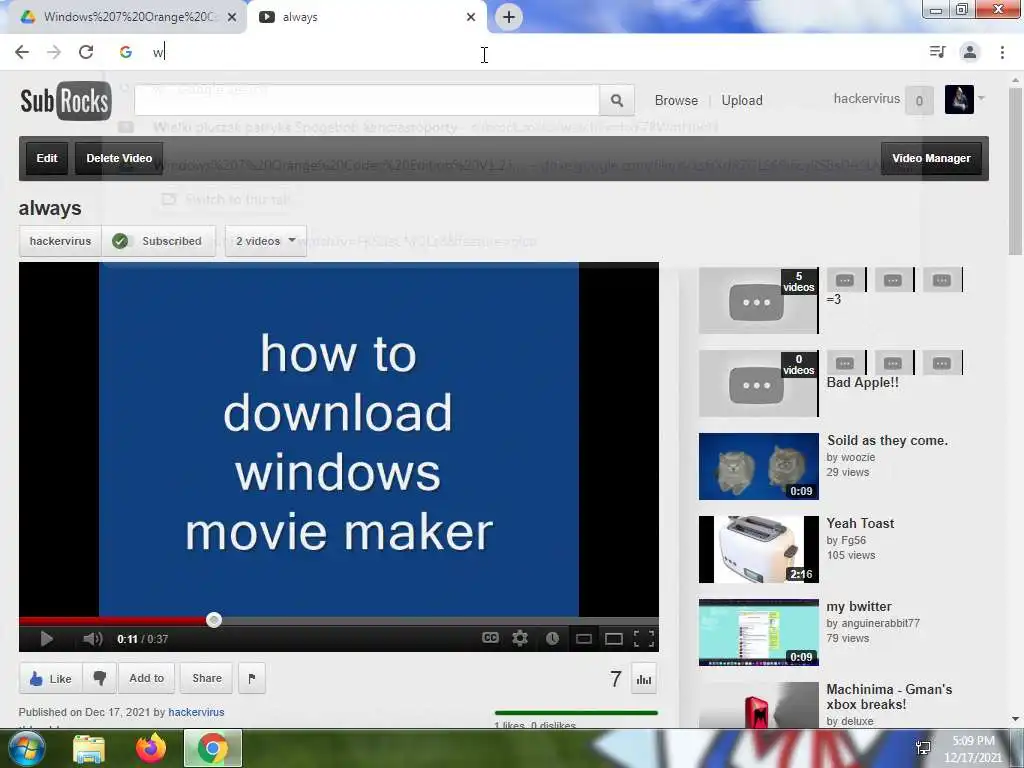This screenshot has width=1024, height=768.
Task: Open the Upload link
Action: coord(742,101)
